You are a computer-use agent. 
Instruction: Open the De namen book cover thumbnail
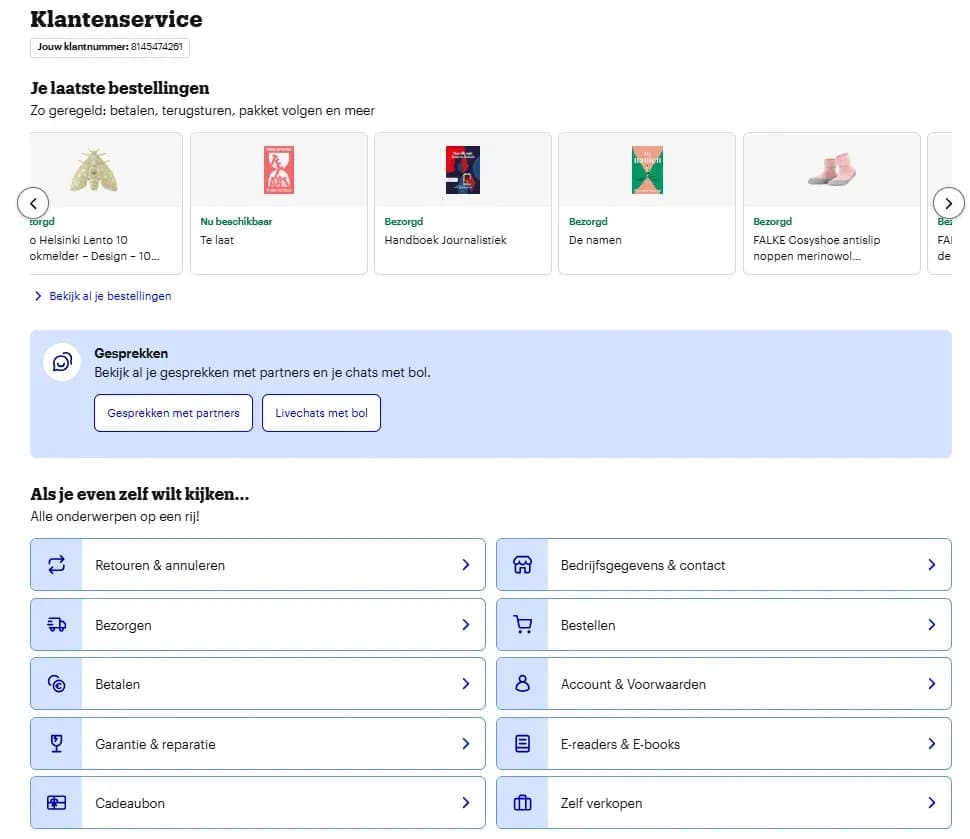tap(647, 170)
